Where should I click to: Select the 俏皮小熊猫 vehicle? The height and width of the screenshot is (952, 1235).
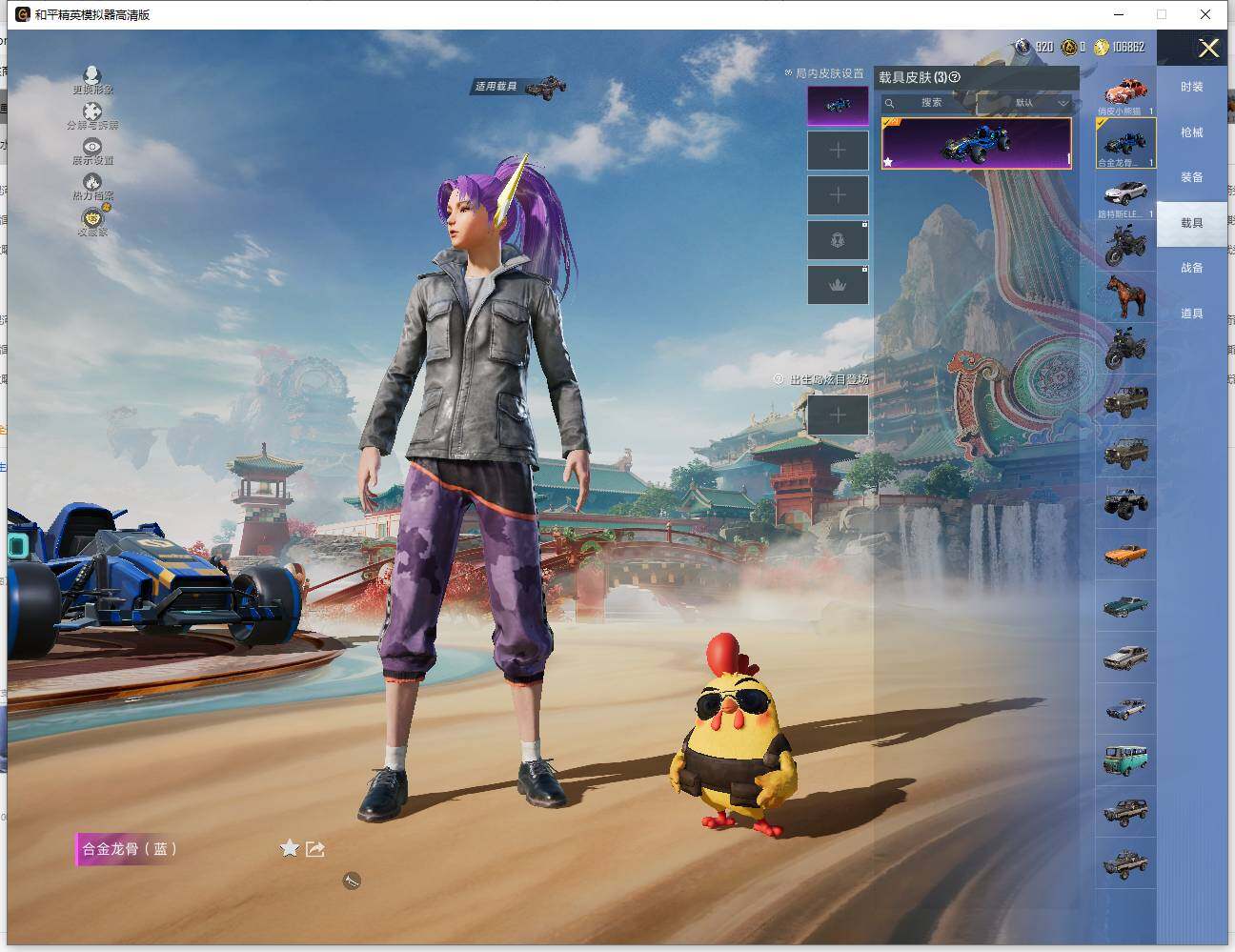coord(1125,93)
